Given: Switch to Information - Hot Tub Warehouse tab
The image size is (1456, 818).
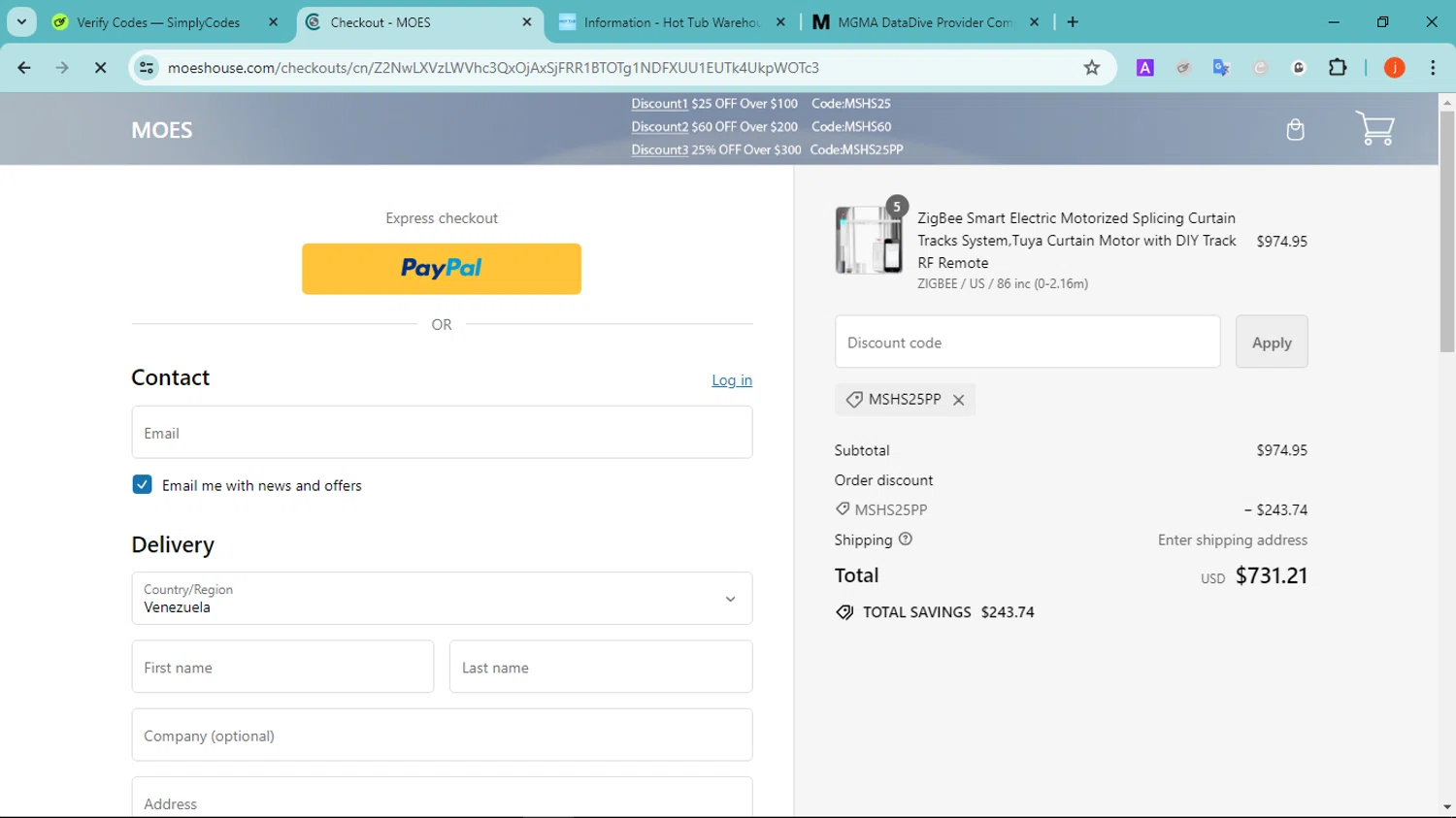Looking at the screenshot, I should pyautogui.click(x=674, y=22).
